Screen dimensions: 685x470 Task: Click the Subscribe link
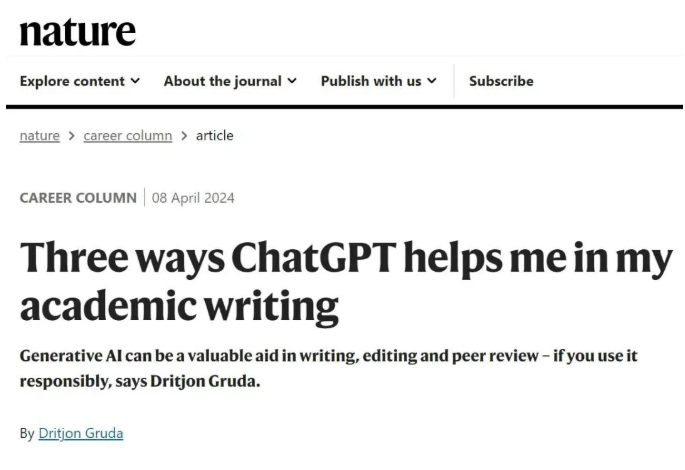click(x=501, y=81)
